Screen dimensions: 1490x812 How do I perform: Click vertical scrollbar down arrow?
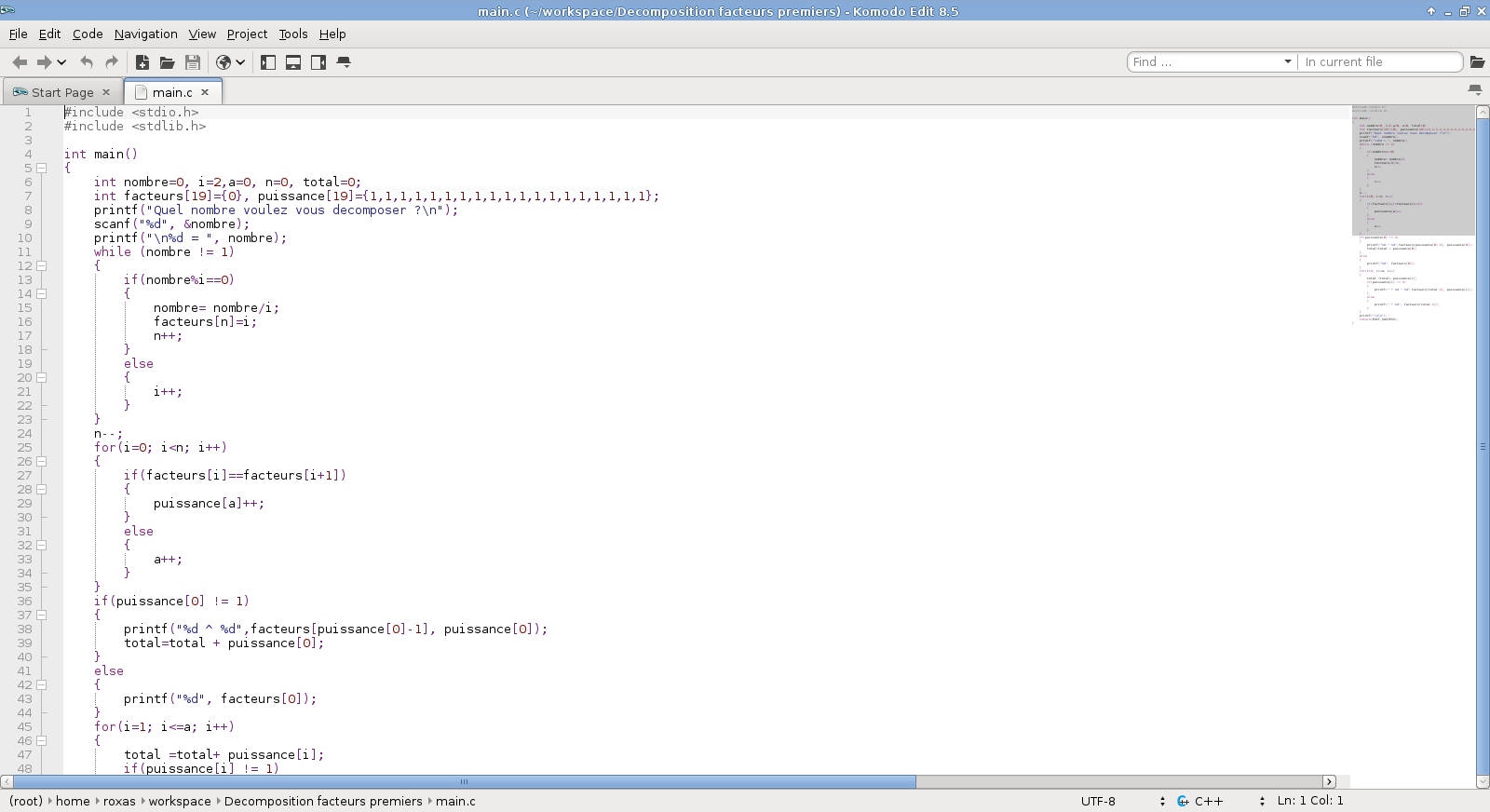(1483, 782)
